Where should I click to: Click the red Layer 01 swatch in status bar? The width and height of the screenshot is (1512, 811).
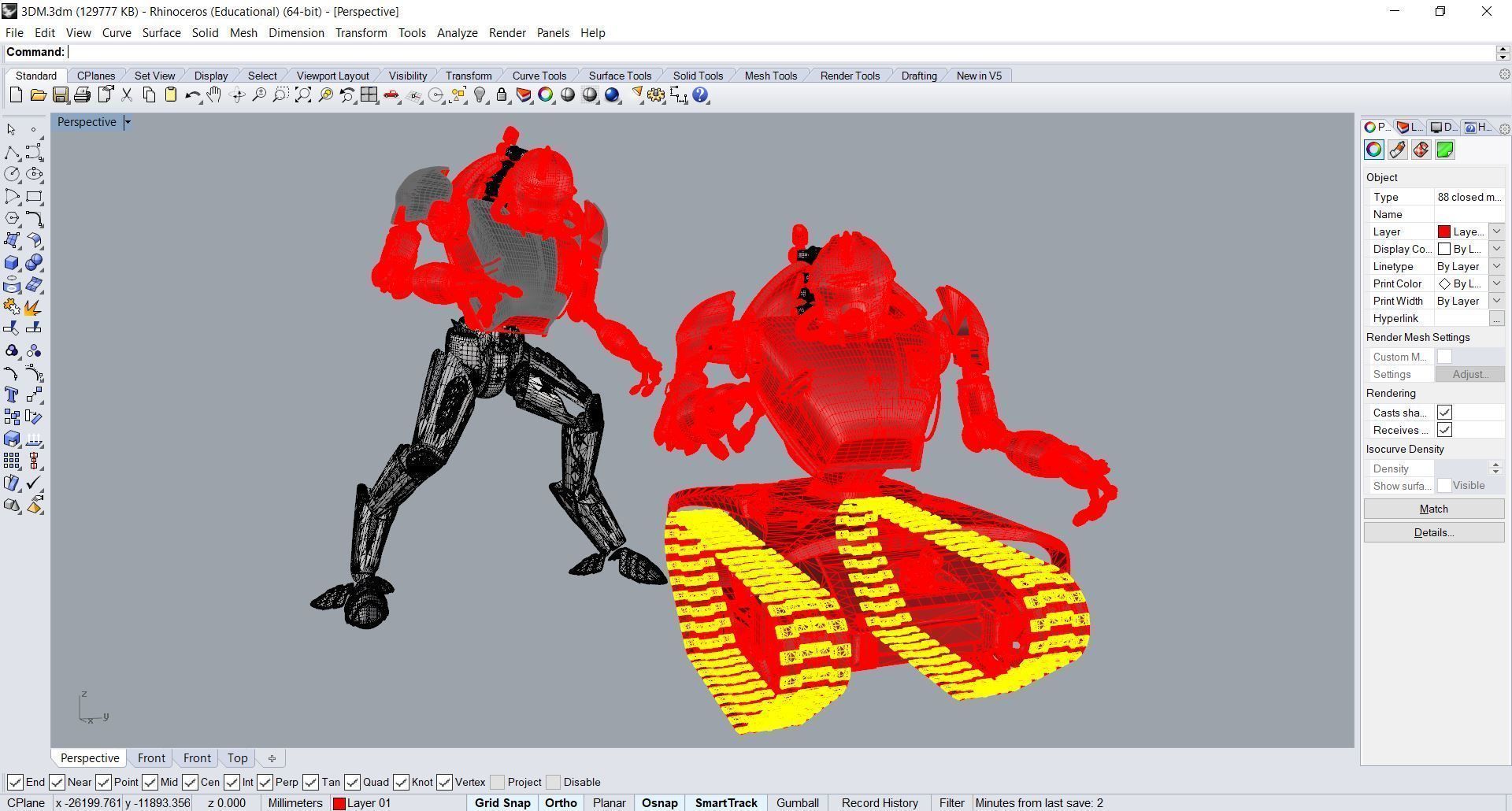pyautogui.click(x=339, y=803)
